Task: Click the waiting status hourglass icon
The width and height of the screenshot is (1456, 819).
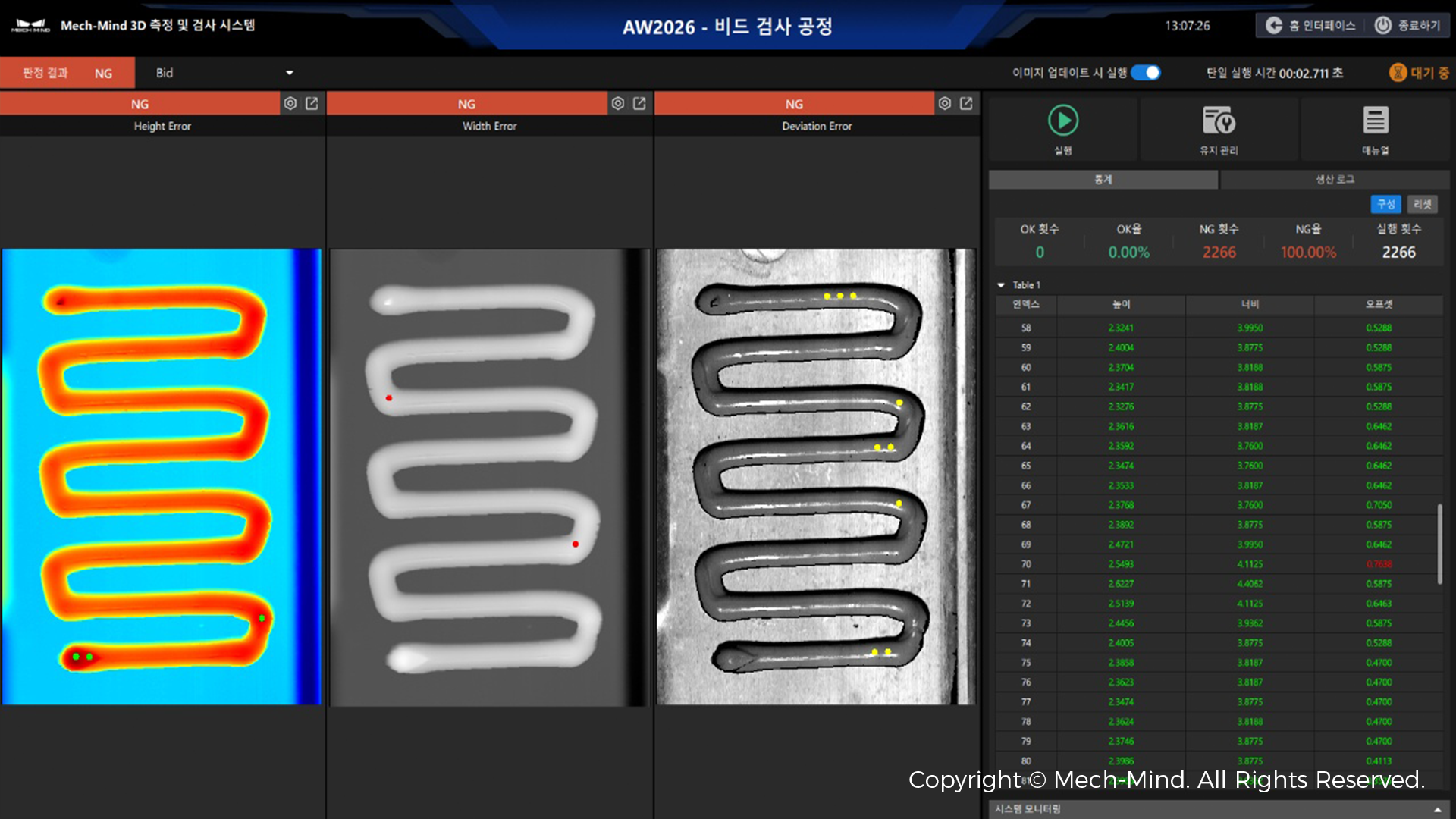Action: (1398, 73)
